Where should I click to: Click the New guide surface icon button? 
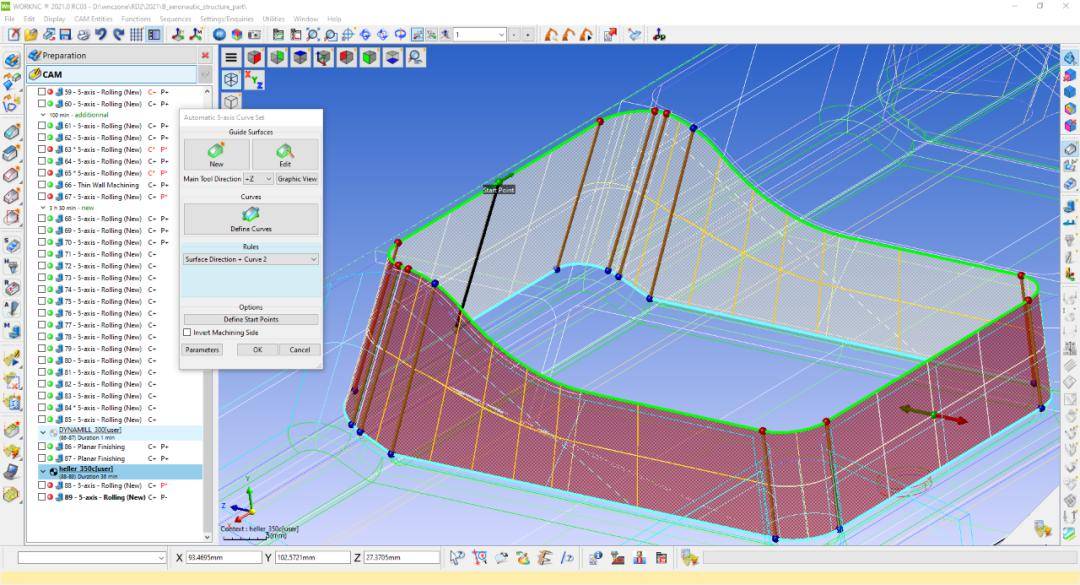tap(216, 154)
